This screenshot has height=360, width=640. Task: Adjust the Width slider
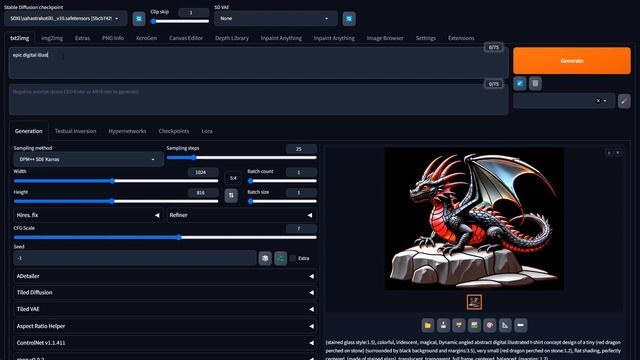pyautogui.click(x=116, y=181)
